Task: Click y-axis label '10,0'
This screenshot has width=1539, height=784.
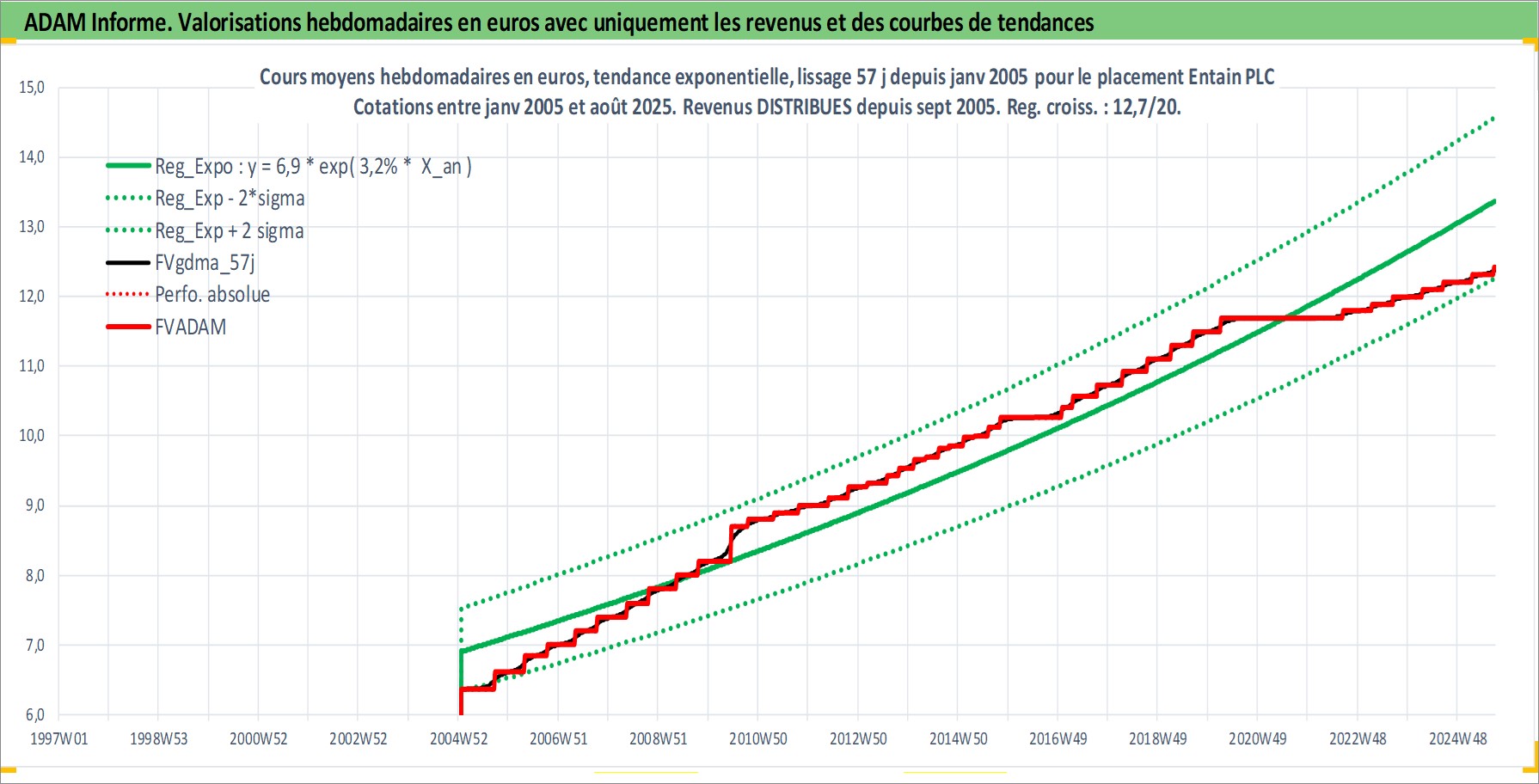Action: (x=32, y=436)
